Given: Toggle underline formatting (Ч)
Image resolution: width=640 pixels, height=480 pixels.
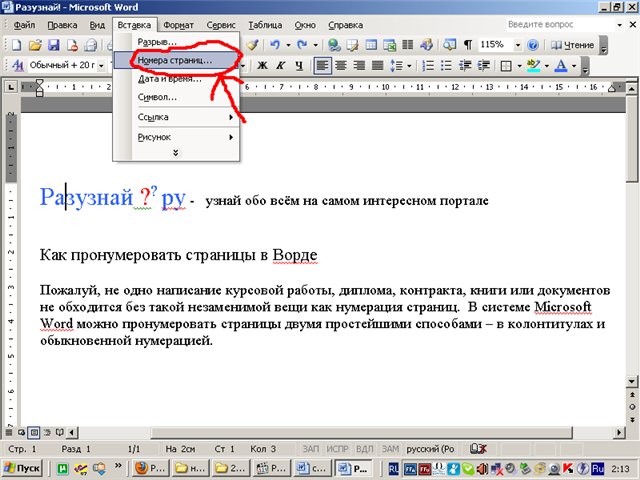Looking at the screenshot, I should (299, 65).
